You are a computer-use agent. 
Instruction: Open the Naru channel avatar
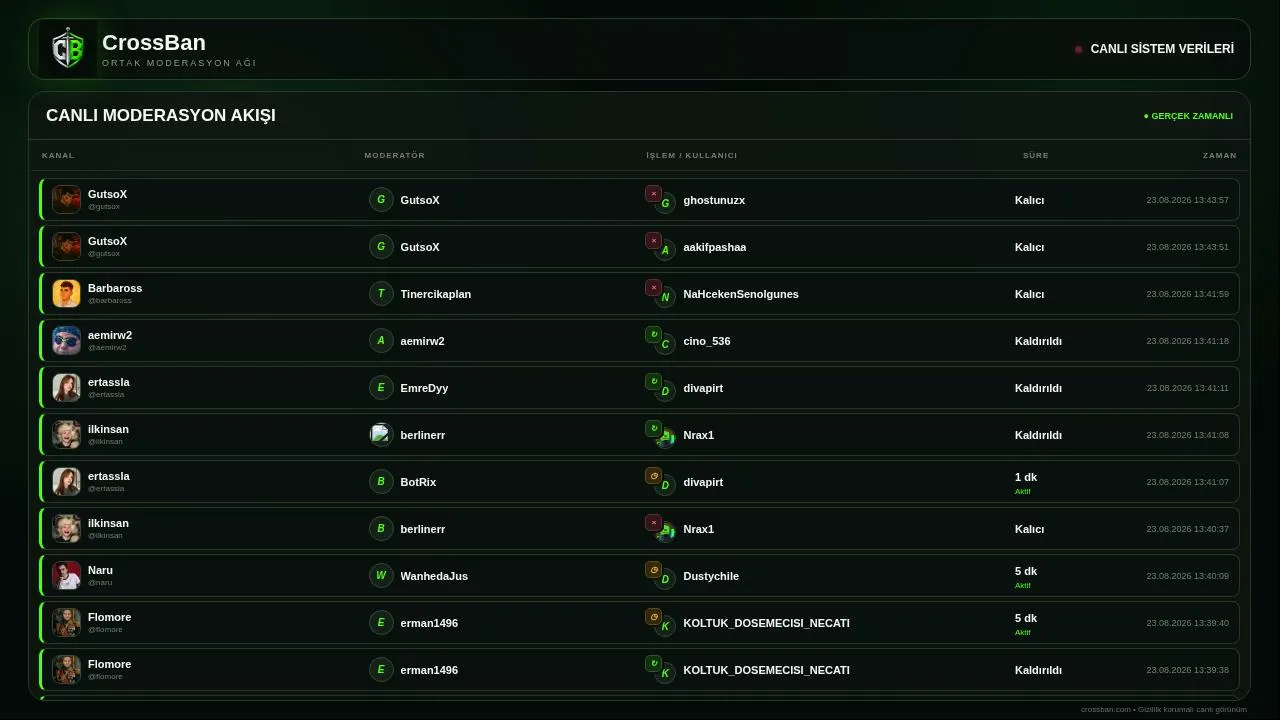tap(66, 576)
